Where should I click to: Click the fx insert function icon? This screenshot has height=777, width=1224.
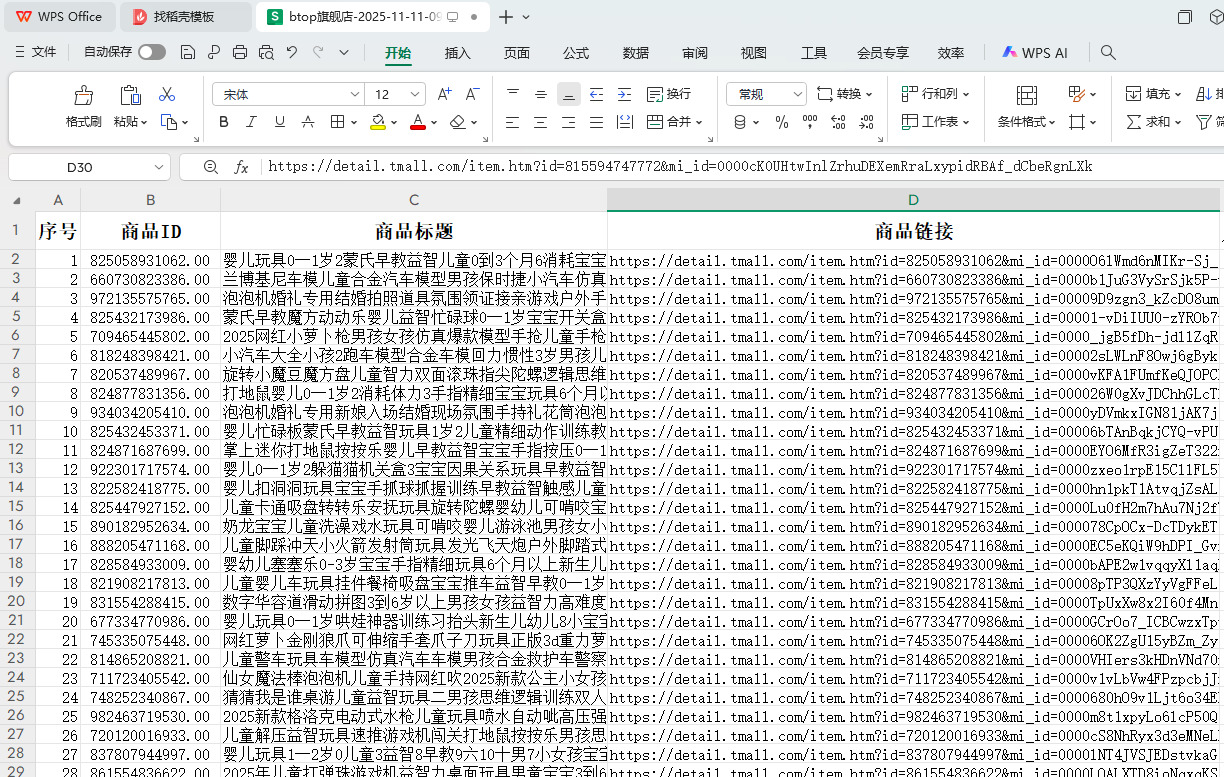pos(241,167)
